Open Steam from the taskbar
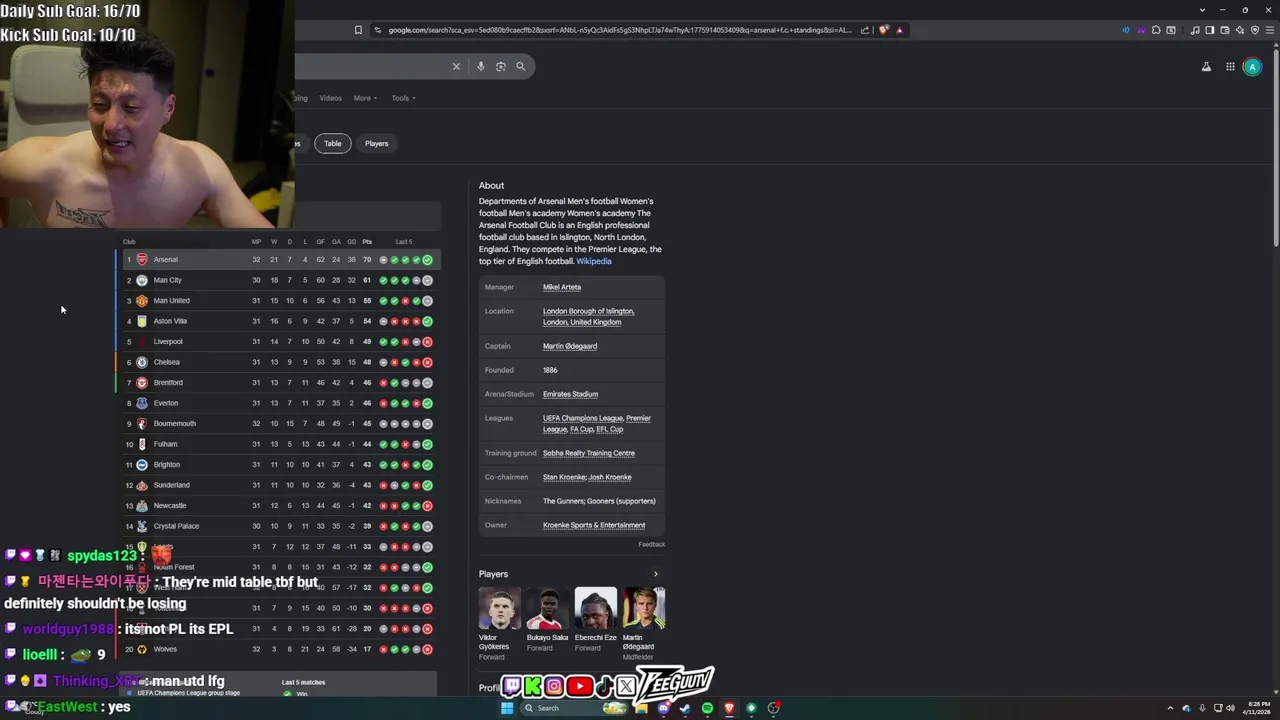Image resolution: width=1280 pixels, height=720 pixels. point(685,708)
